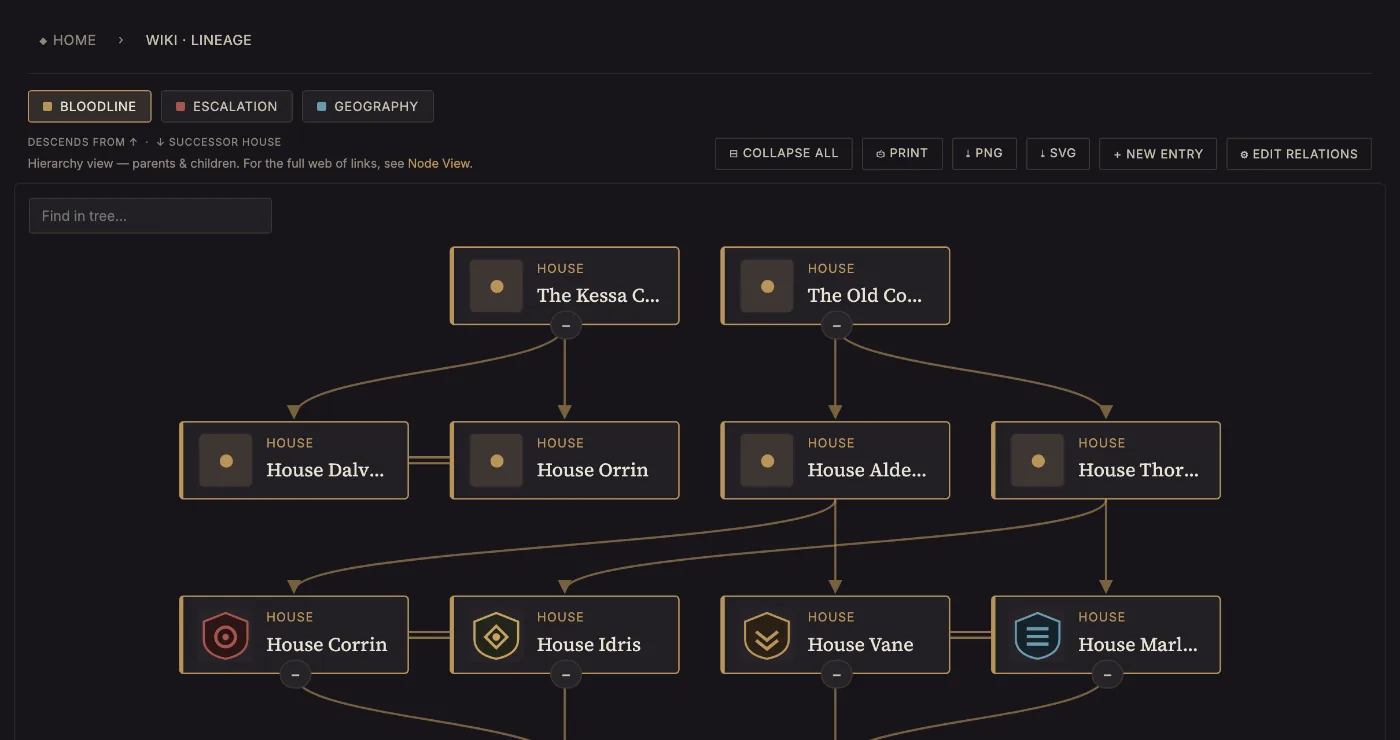The image size is (1400, 740).
Task: Open the Node View link
Action: pos(439,163)
